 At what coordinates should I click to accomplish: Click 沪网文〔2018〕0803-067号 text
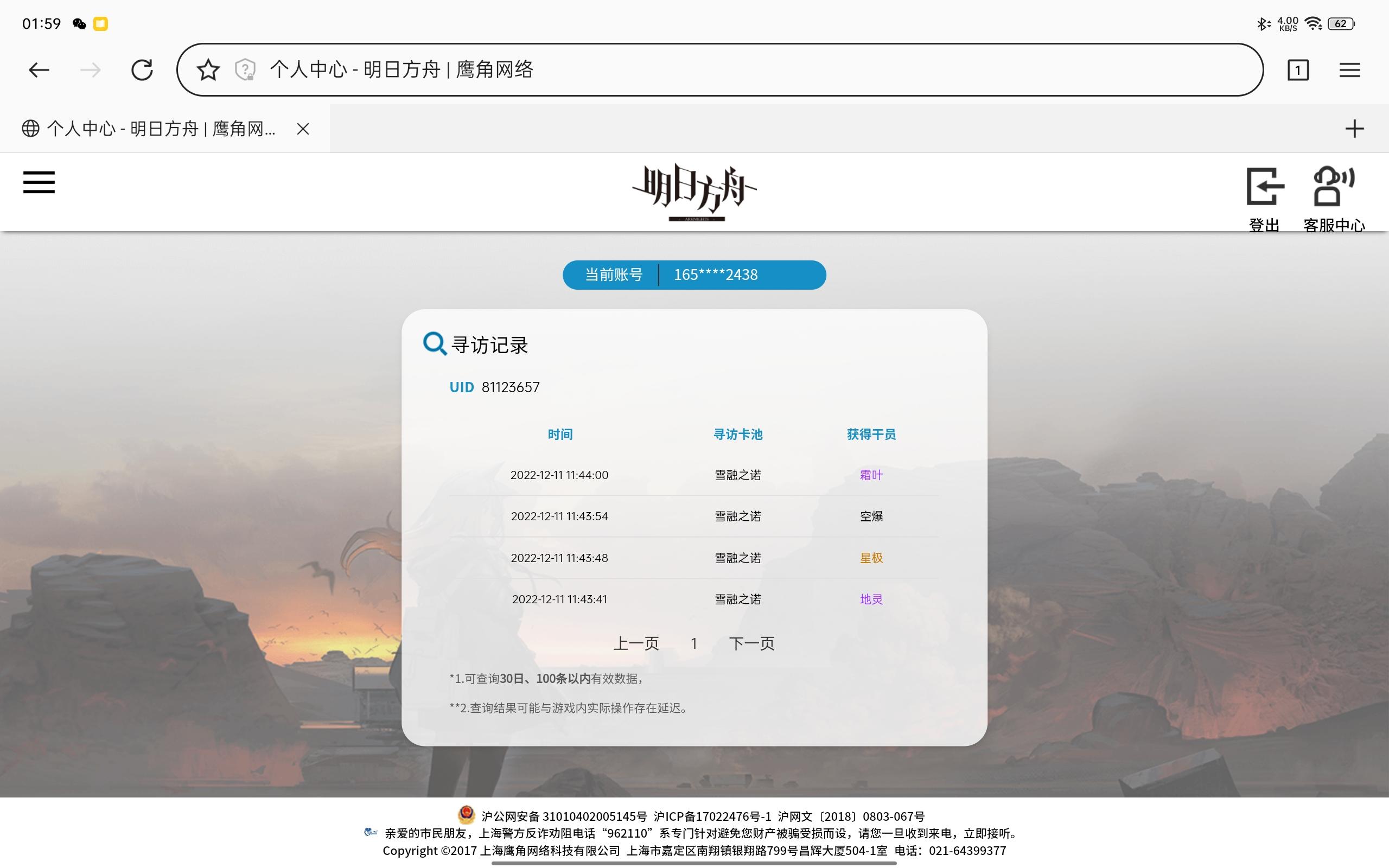coord(851,816)
